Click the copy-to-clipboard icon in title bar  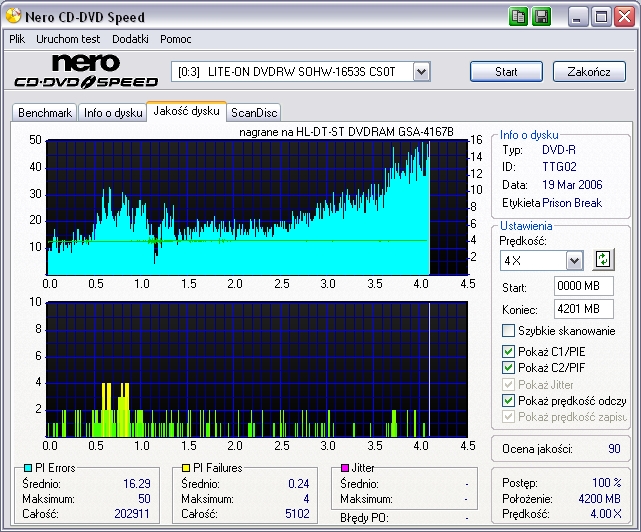tap(519, 17)
